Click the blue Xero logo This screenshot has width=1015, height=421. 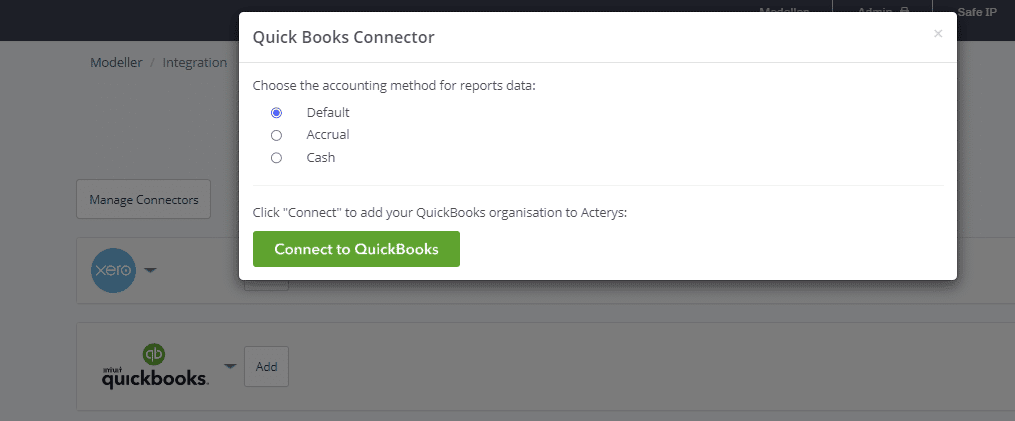pos(113,270)
